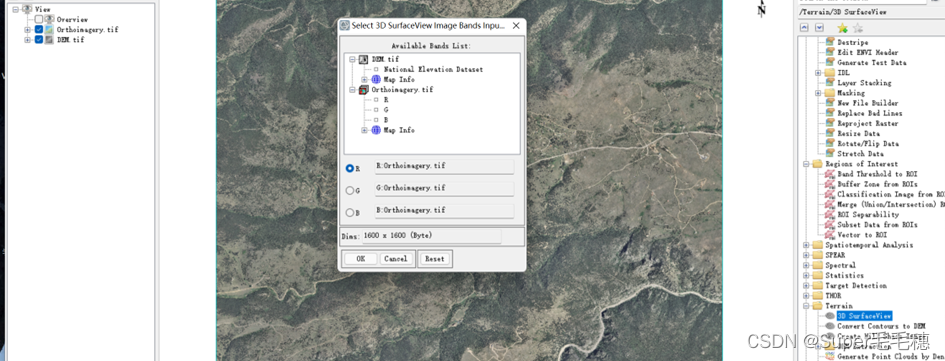Click the Edit ENVI Header tool icon

click(830, 52)
